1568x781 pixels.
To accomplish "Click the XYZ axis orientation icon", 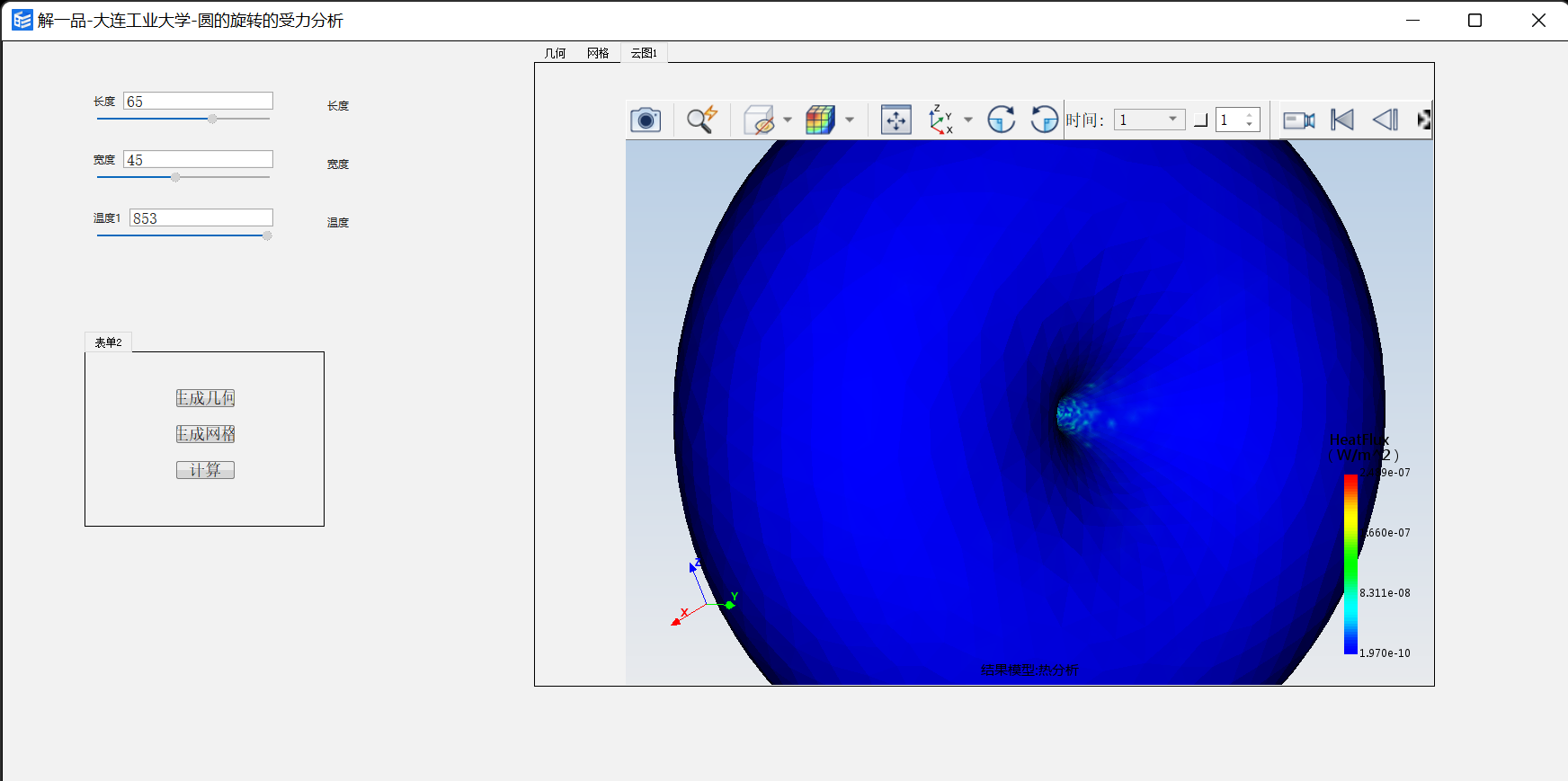I will tap(940, 120).
